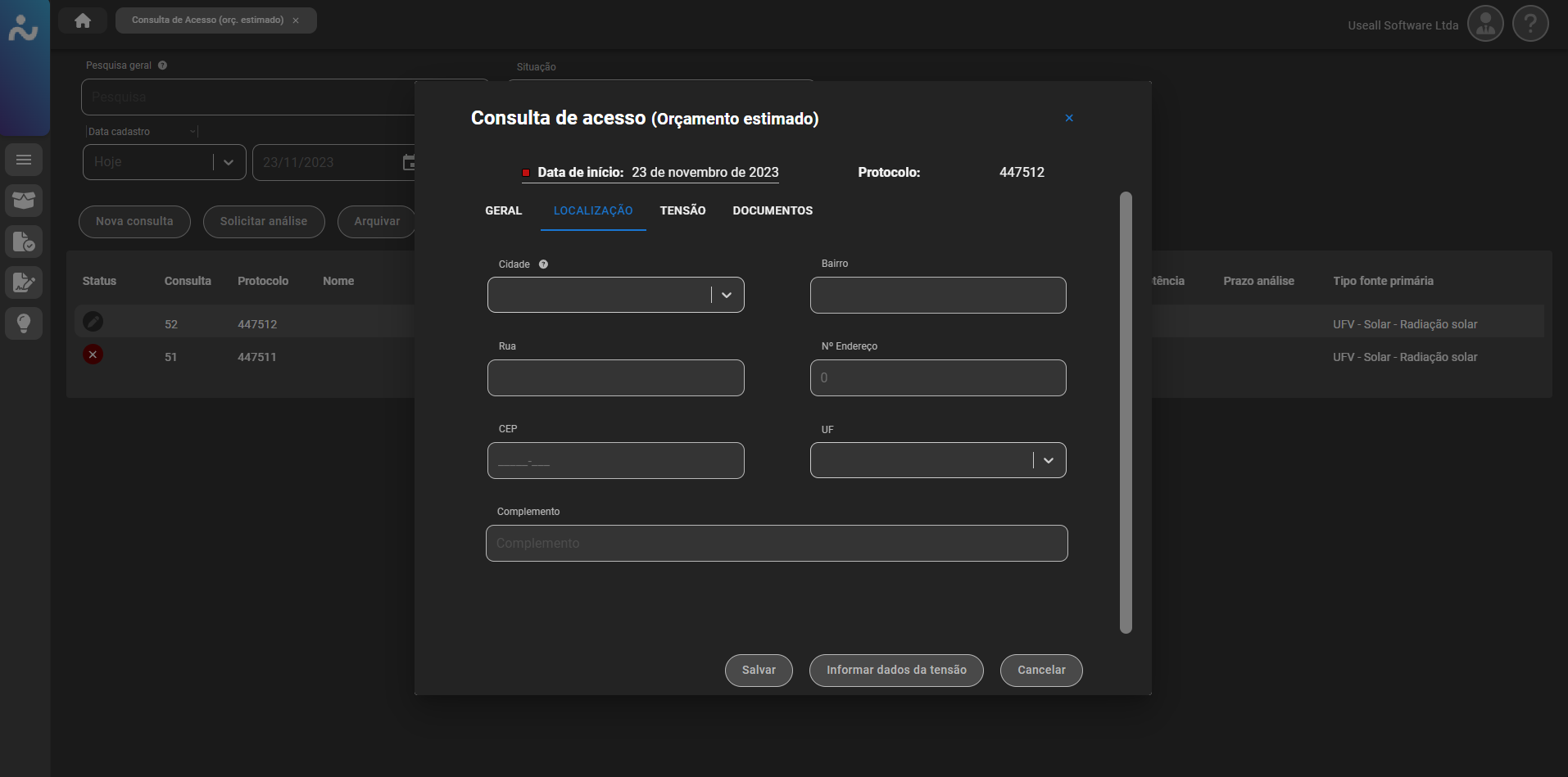
Task: Switch to the TENSÃO tab
Action: point(682,210)
